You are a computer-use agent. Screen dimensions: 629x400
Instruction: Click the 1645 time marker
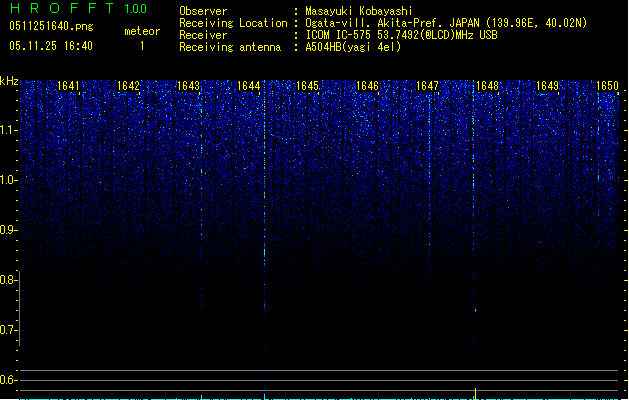point(307,86)
